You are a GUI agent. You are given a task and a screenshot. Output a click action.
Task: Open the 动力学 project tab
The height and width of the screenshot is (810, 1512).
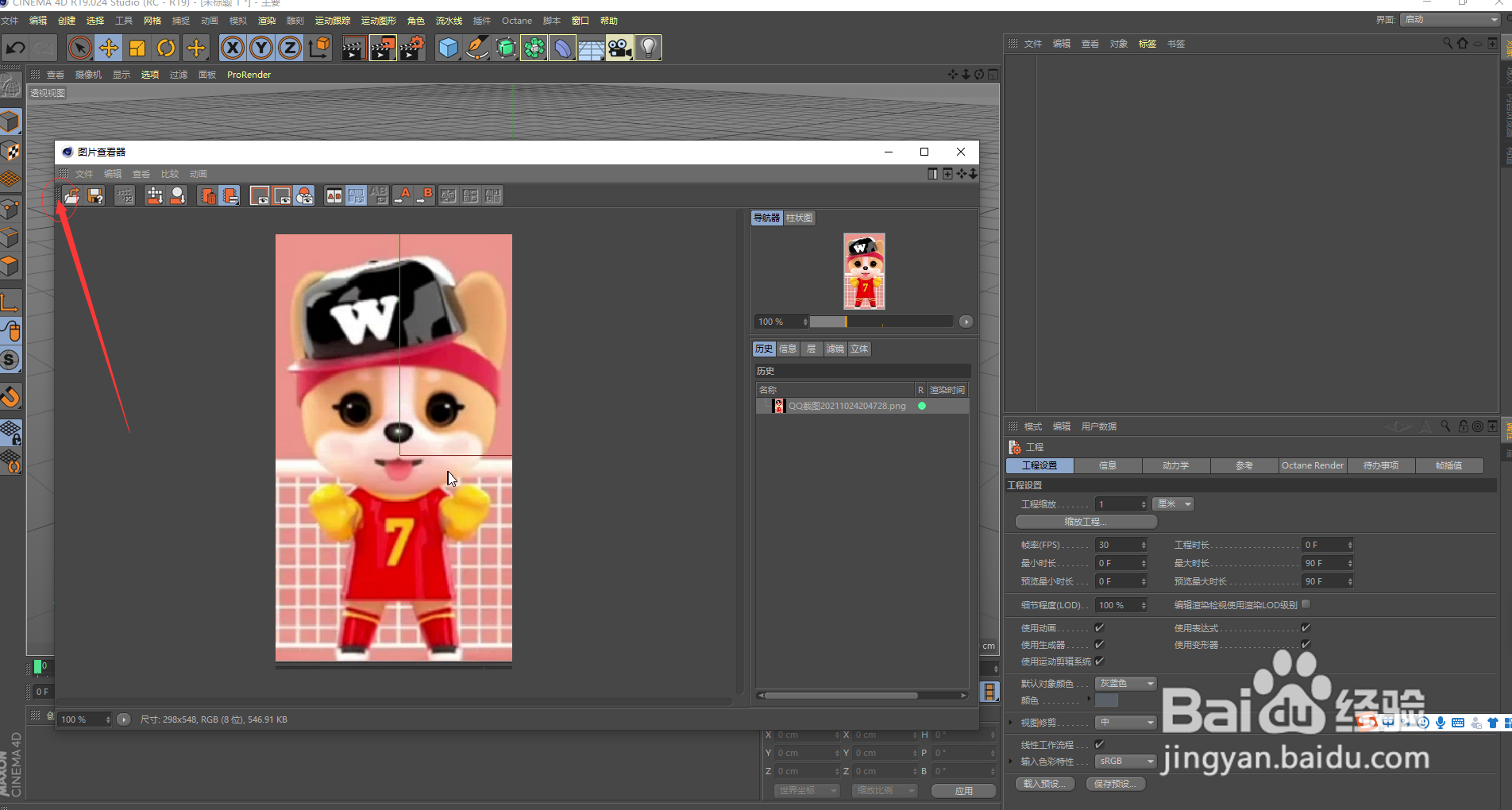pos(1175,465)
